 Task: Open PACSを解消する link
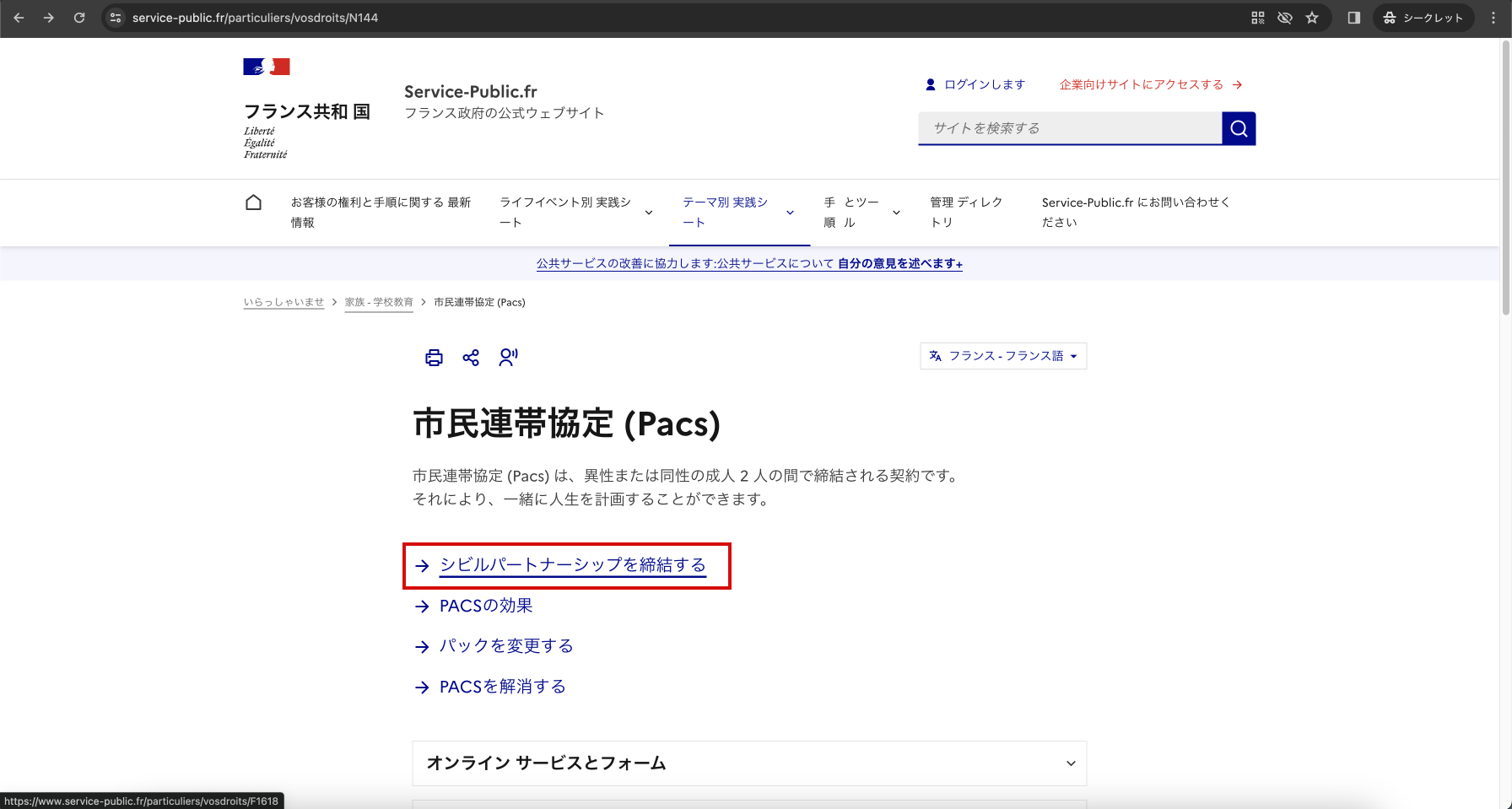click(503, 687)
